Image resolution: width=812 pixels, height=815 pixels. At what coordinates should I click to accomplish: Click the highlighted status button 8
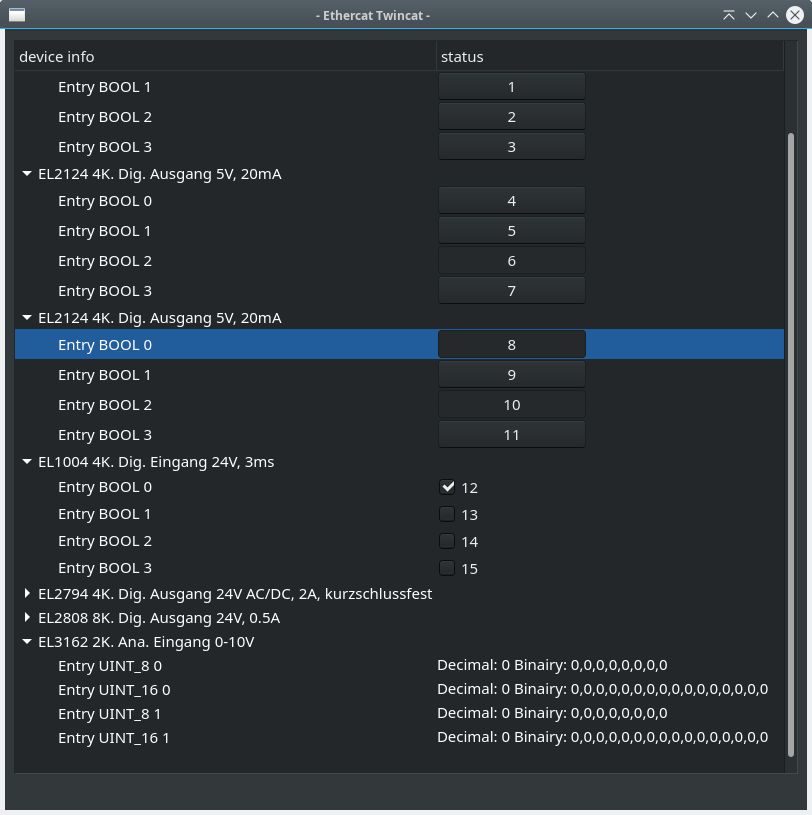pyautogui.click(x=512, y=345)
